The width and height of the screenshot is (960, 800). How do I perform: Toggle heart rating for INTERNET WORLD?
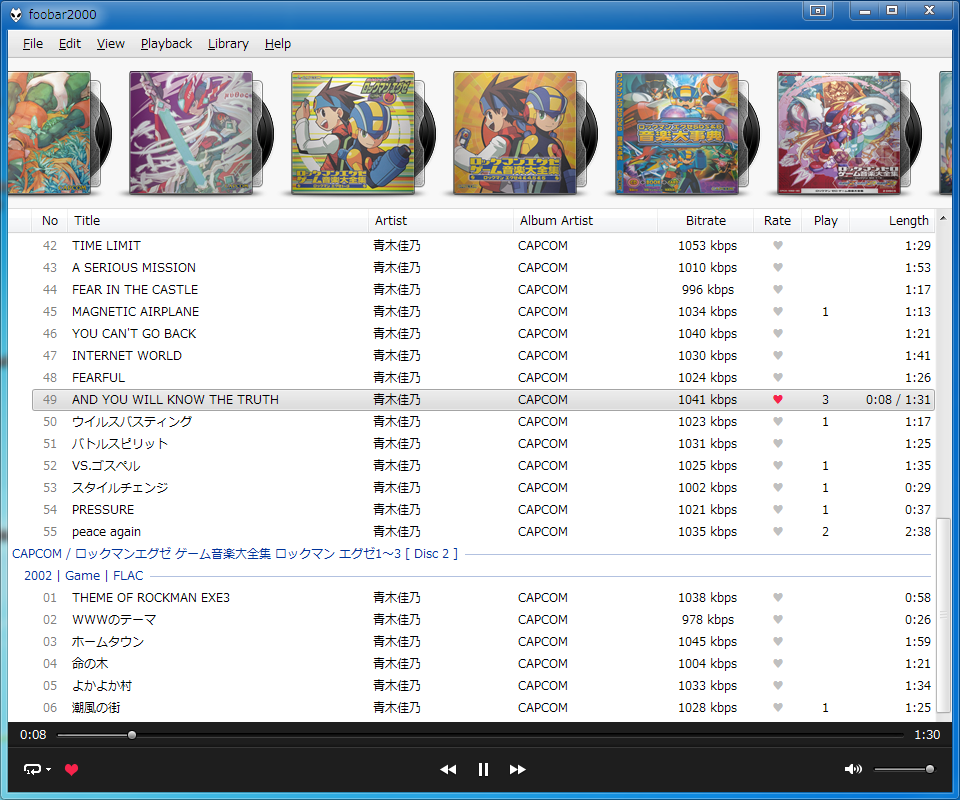point(778,356)
